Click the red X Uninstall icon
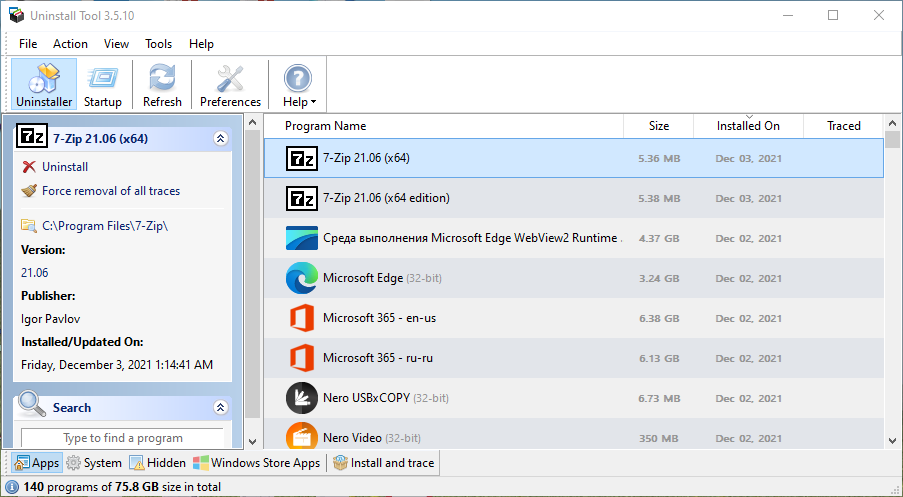 click(29, 167)
